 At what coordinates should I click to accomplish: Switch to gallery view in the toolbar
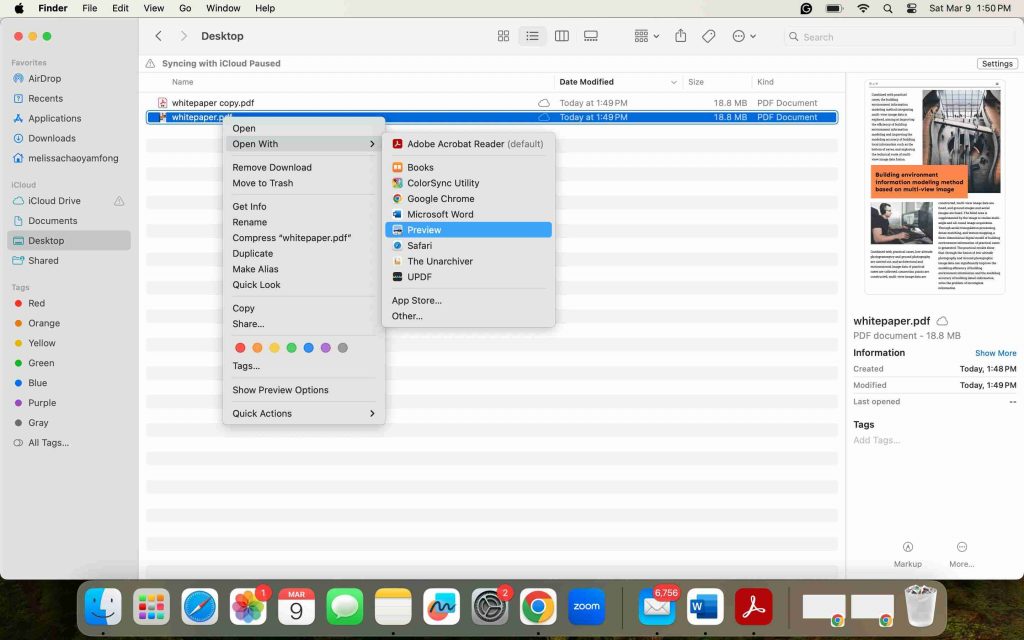point(590,35)
